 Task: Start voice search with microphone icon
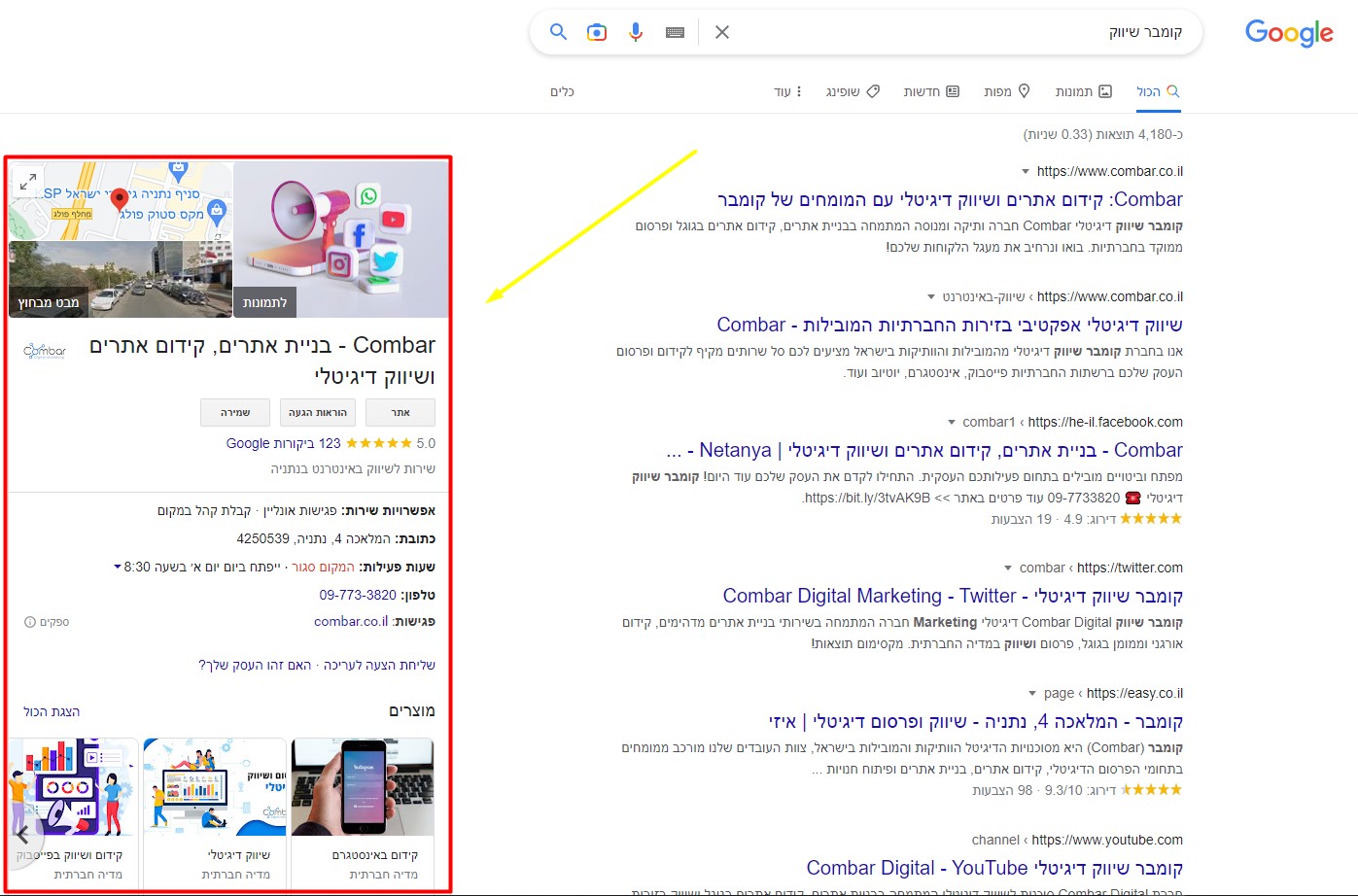point(636,32)
